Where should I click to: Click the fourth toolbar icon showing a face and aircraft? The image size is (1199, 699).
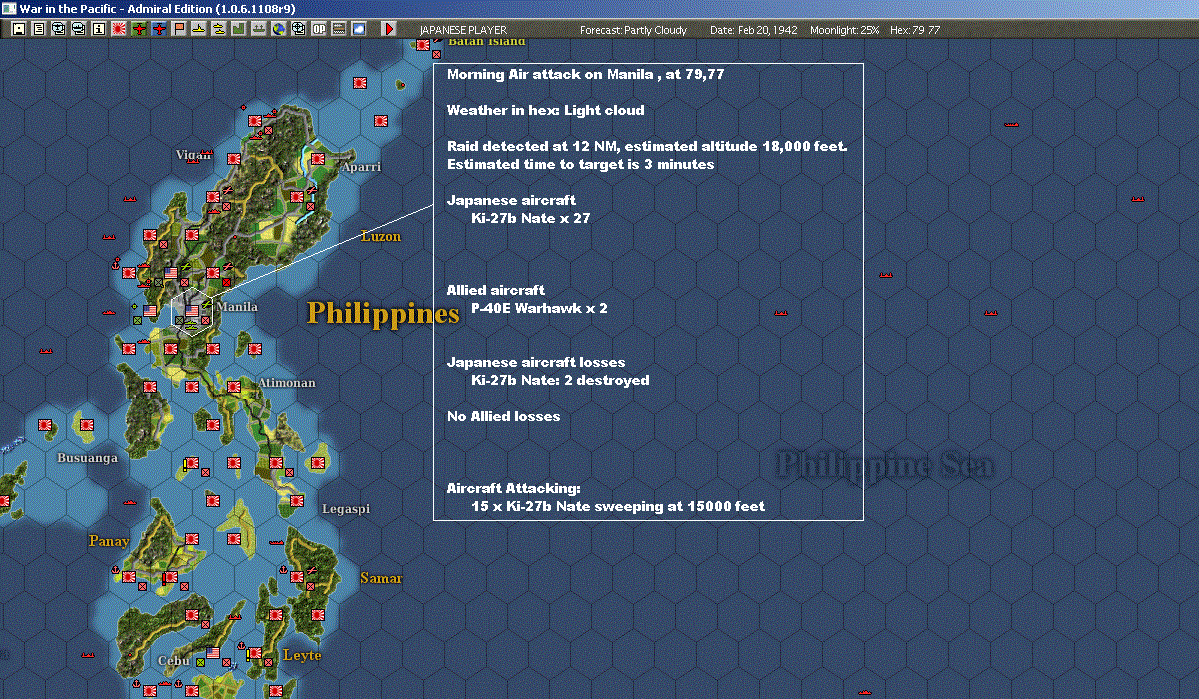click(79, 29)
